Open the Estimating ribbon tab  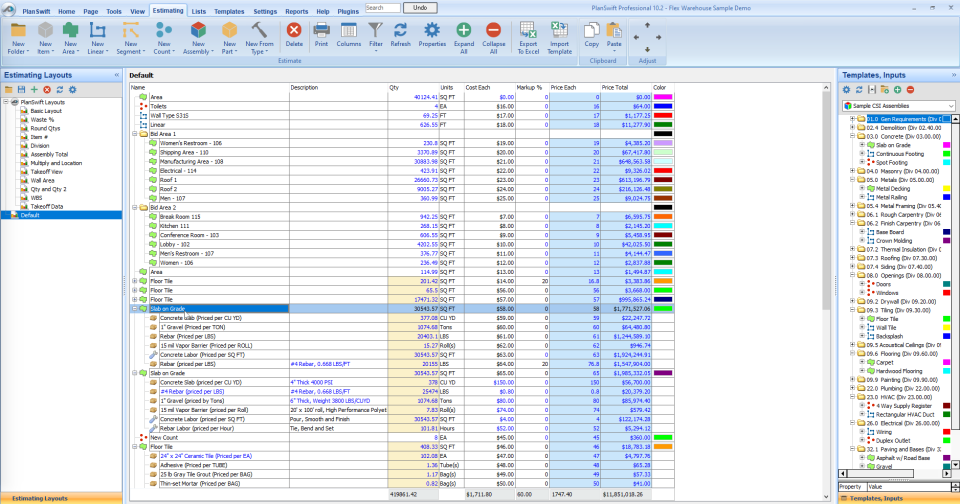click(168, 10)
